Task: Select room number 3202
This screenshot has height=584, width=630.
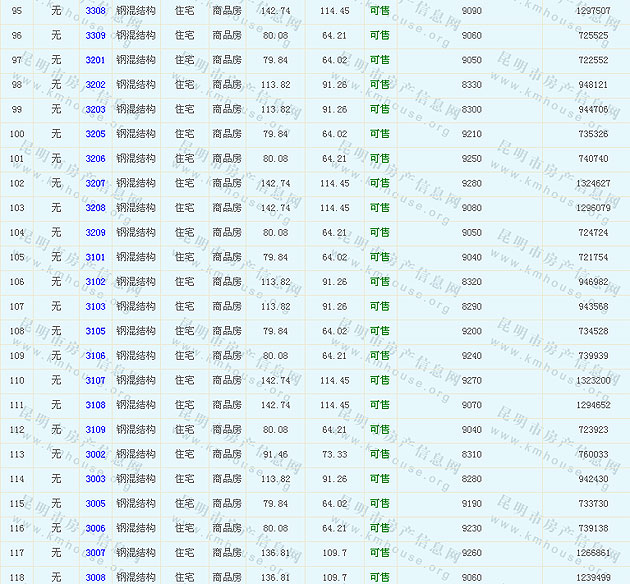Action: (95, 85)
